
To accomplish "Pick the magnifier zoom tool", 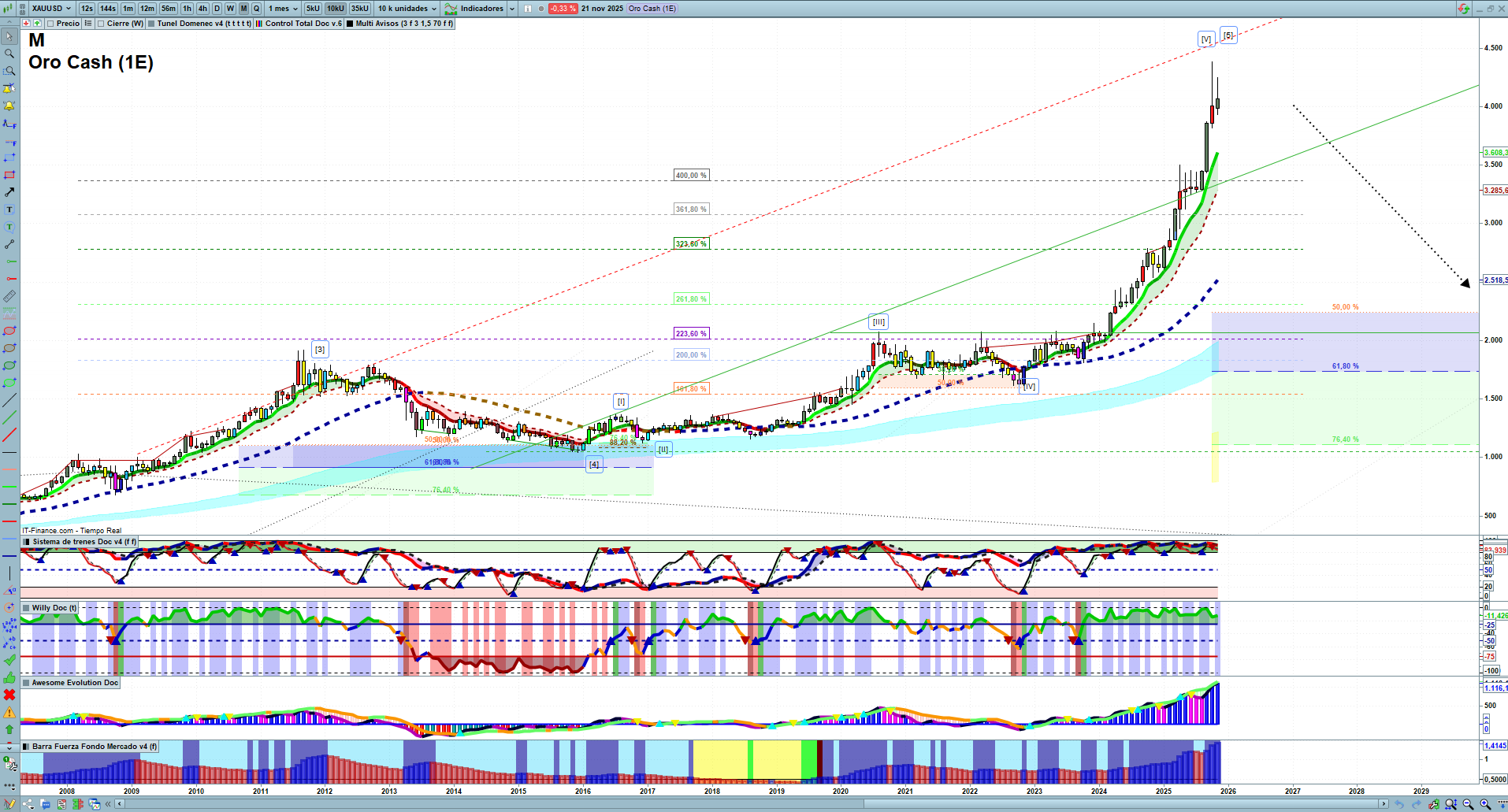I will tap(9, 54).
